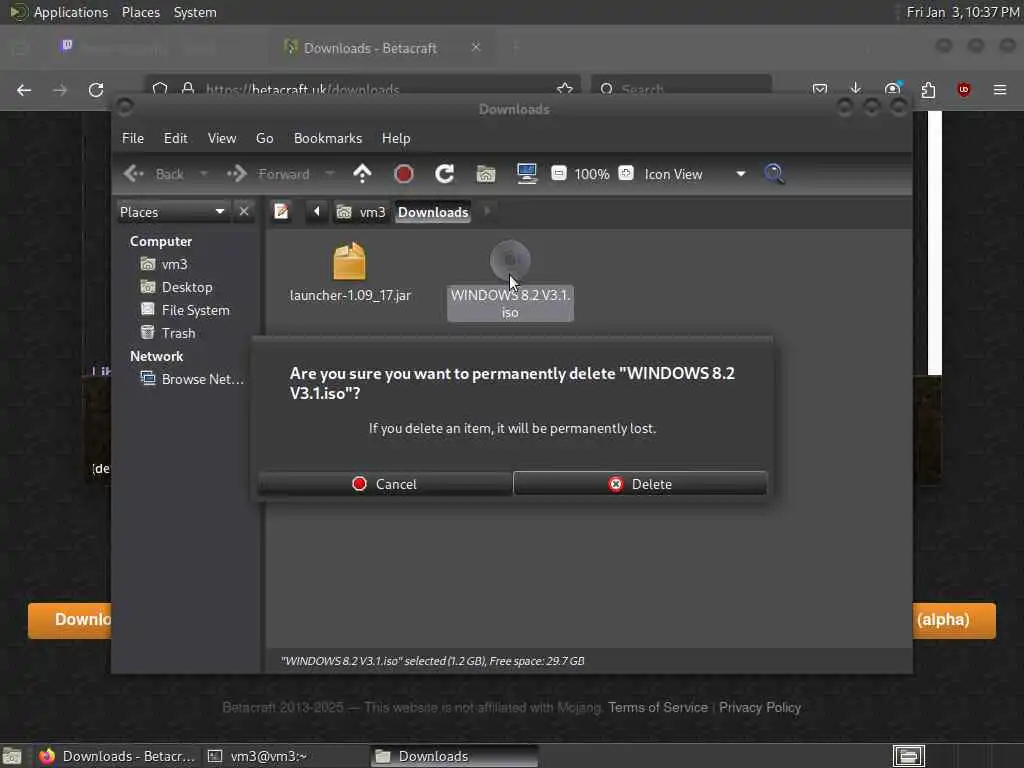
Task: Open the View menu
Action: (222, 138)
